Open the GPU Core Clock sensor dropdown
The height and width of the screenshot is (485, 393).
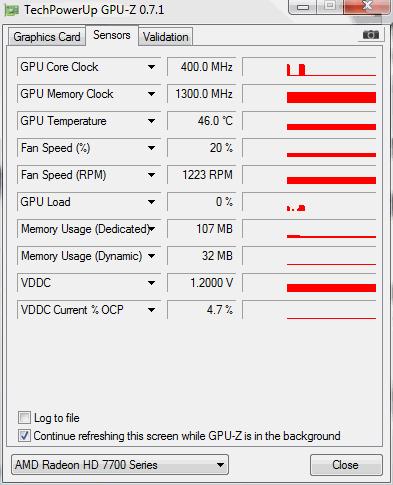pyautogui.click(x=151, y=67)
